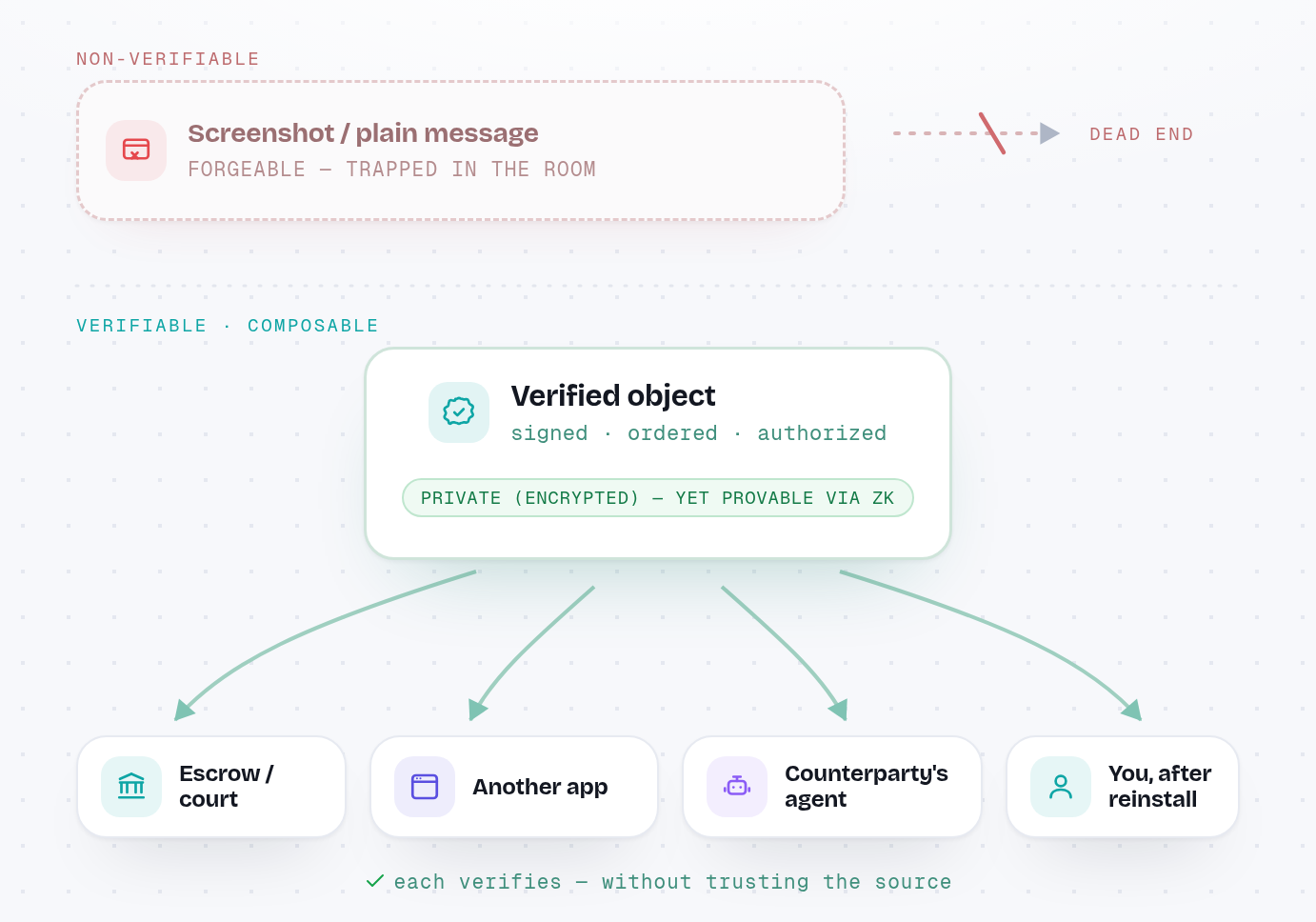Click the person icon for reinstall
This screenshot has height=922, width=1316.
coord(1061,786)
